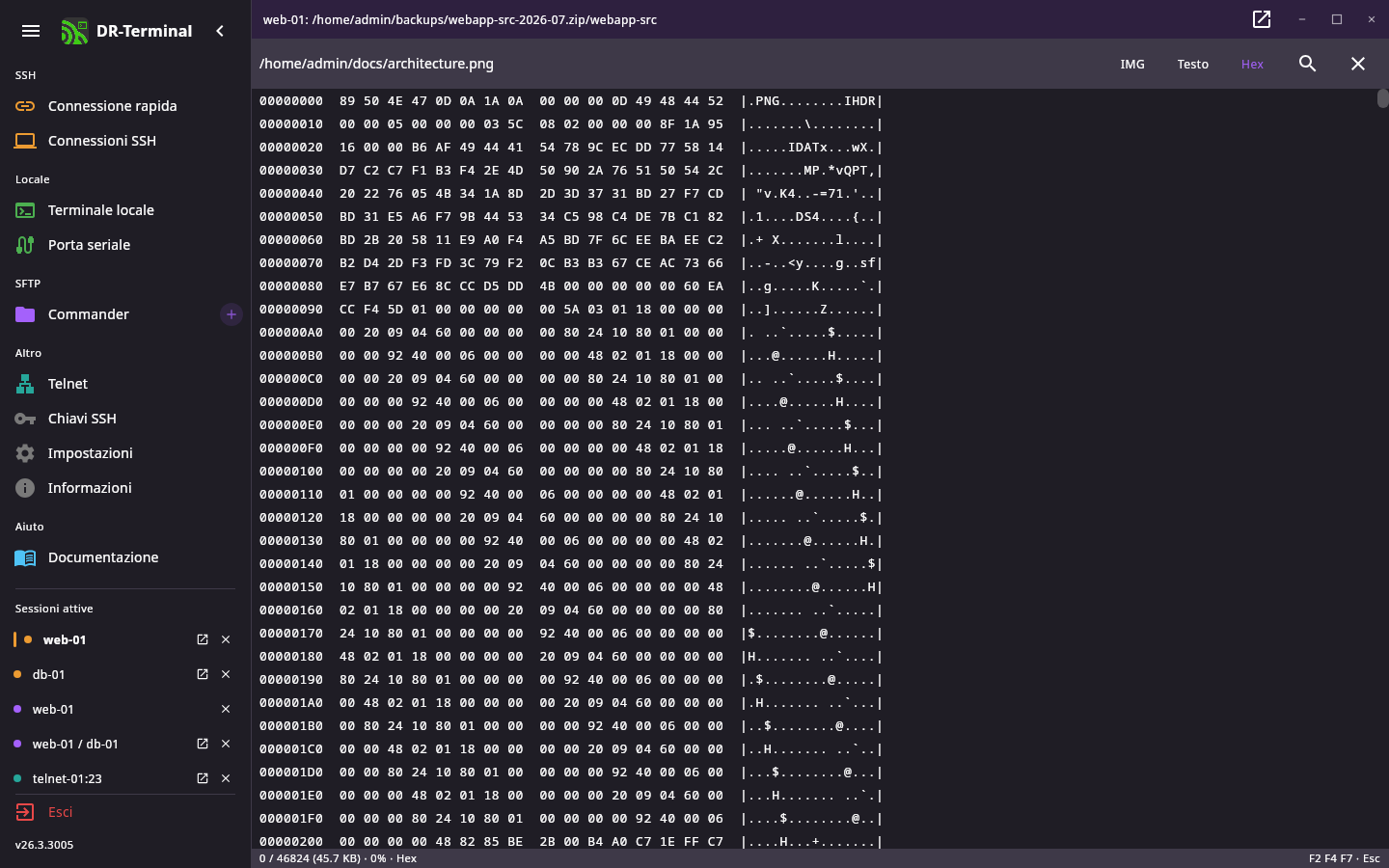Close the web-01 / db-01 session
1389x868 pixels.
[226, 744]
